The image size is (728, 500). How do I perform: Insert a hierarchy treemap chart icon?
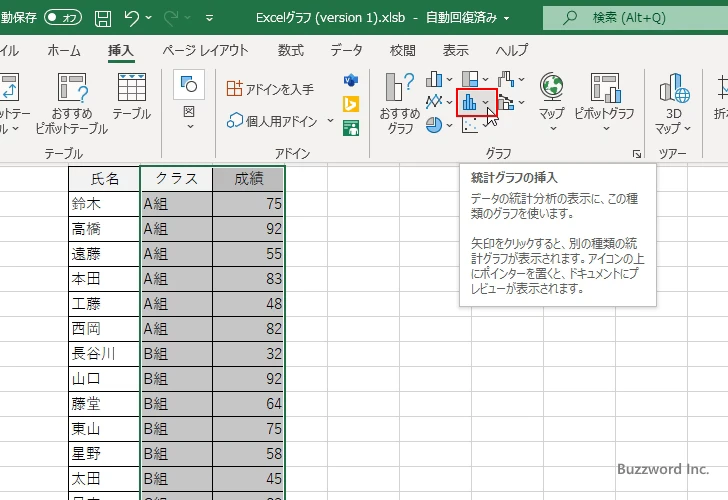(470, 79)
